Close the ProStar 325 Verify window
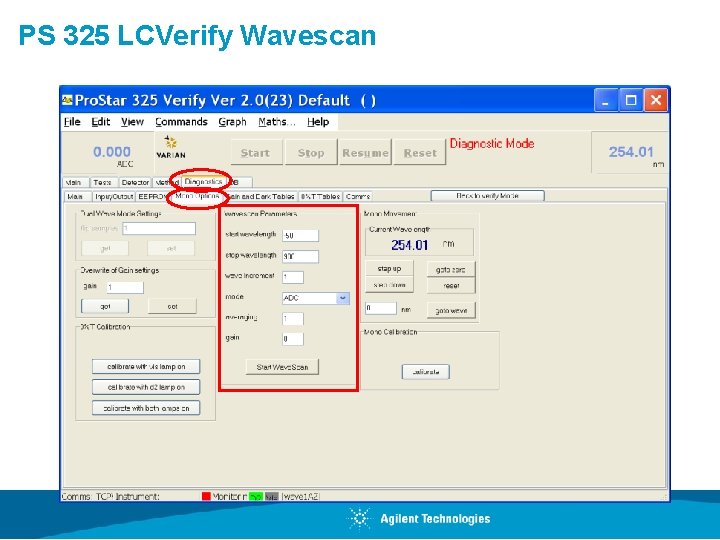 tap(656, 100)
